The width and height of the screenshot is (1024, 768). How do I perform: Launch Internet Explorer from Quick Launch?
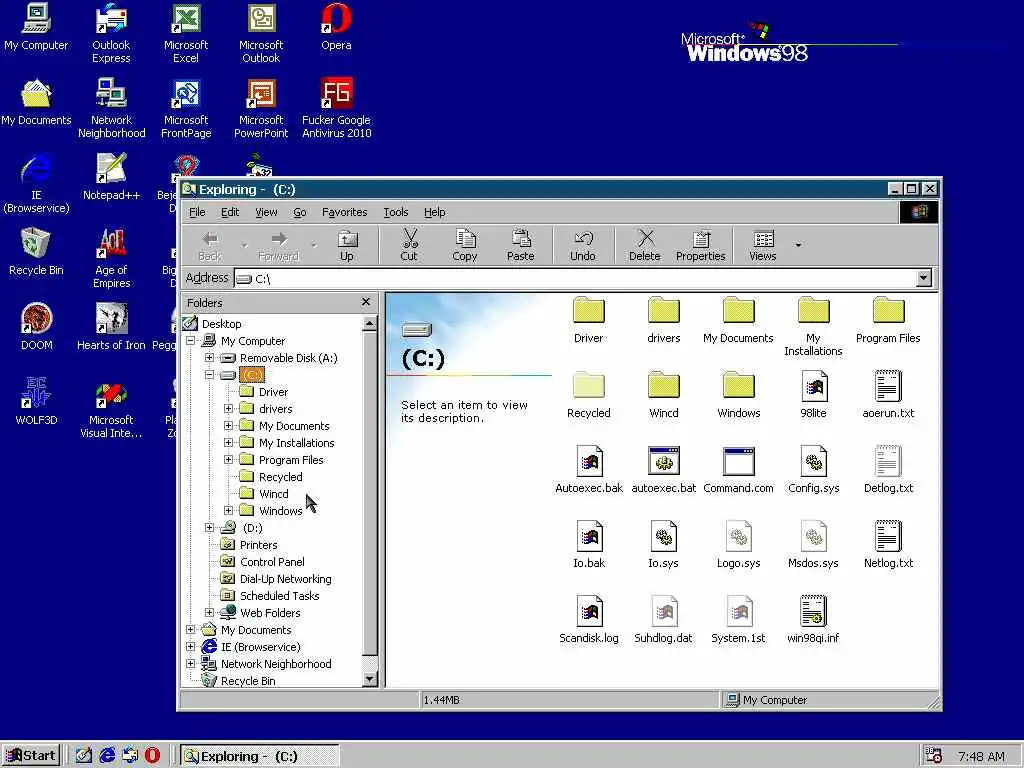click(x=107, y=756)
